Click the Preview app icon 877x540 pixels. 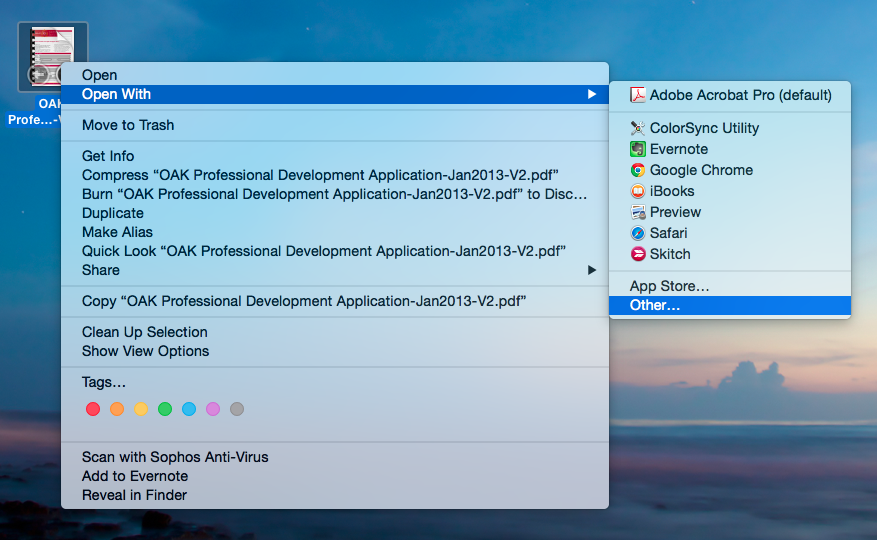(x=638, y=212)
